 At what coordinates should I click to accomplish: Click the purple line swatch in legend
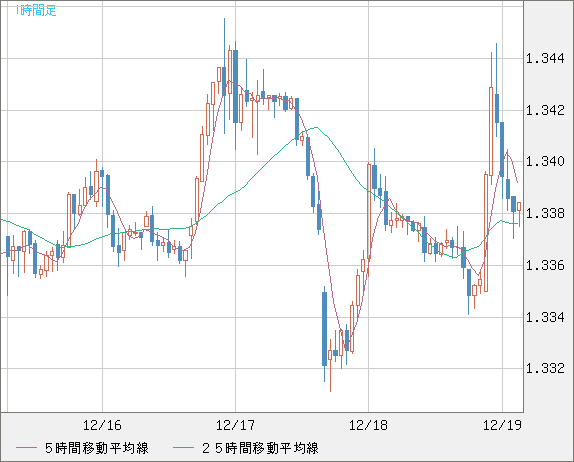click(x=26, y=448)
